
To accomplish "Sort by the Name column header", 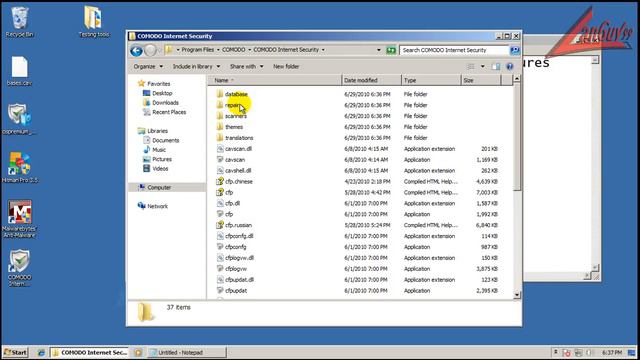I will (275, 80).
